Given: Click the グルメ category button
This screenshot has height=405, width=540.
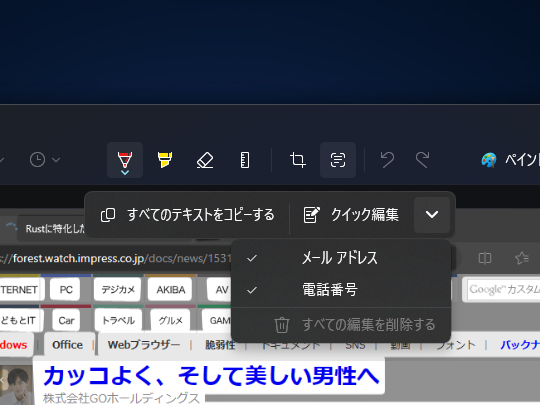Looking at the screenshot, I should coord(170,320).
